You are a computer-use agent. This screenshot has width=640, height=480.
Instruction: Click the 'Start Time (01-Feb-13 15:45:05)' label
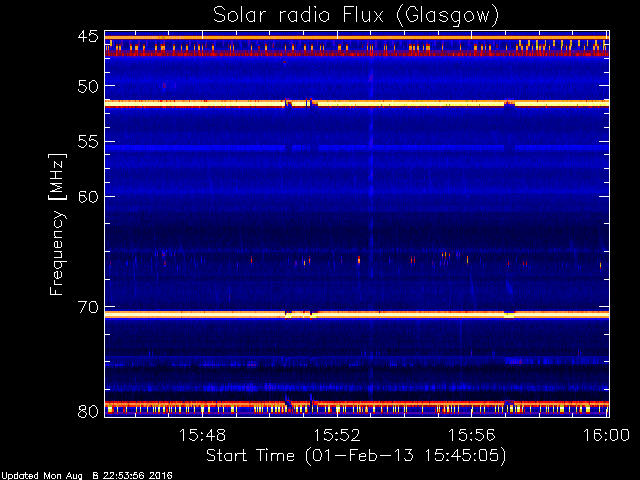pos(356,456)
